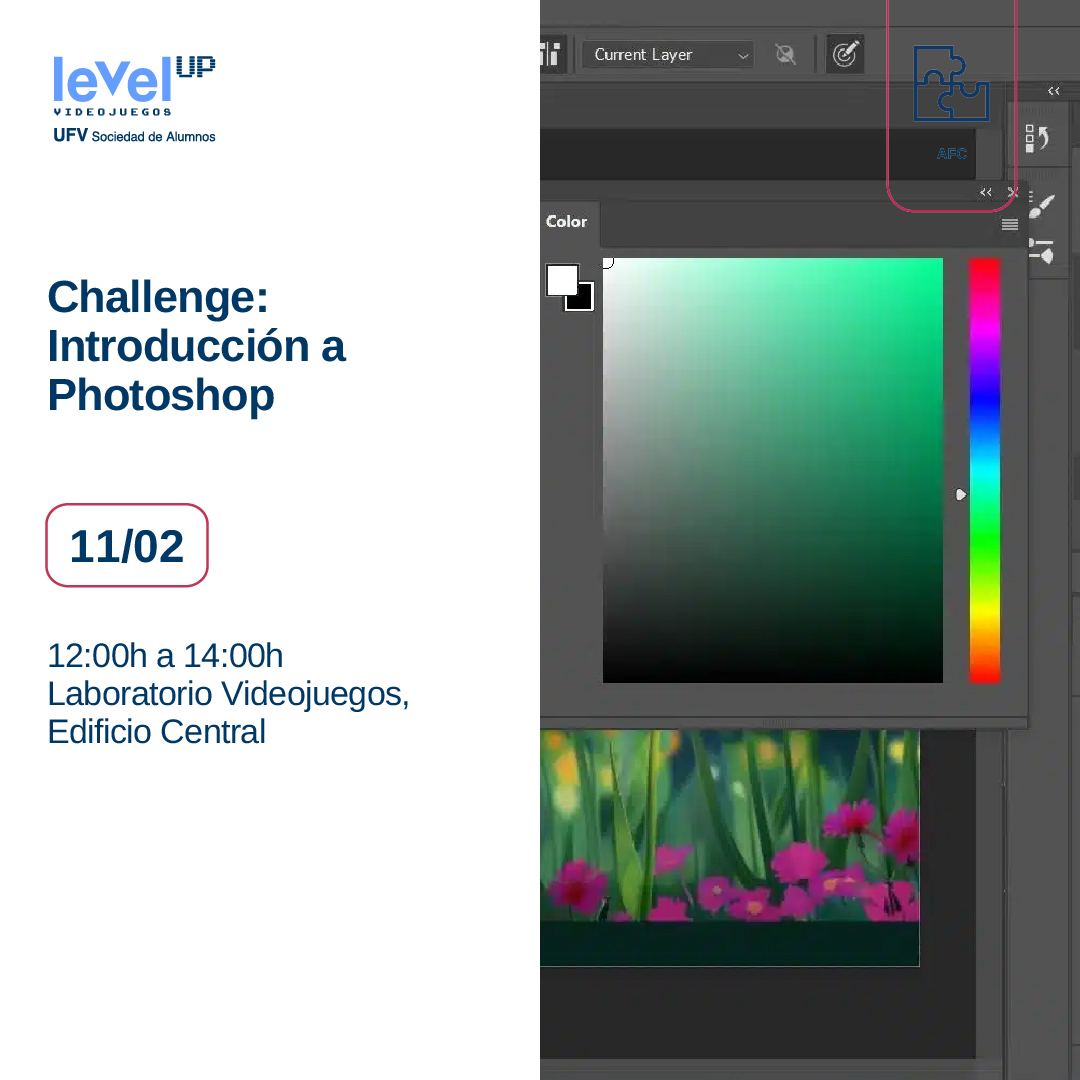Open the Current Layer sample dropdown
The image size is (1080, 1080).
tap(668, 54)
